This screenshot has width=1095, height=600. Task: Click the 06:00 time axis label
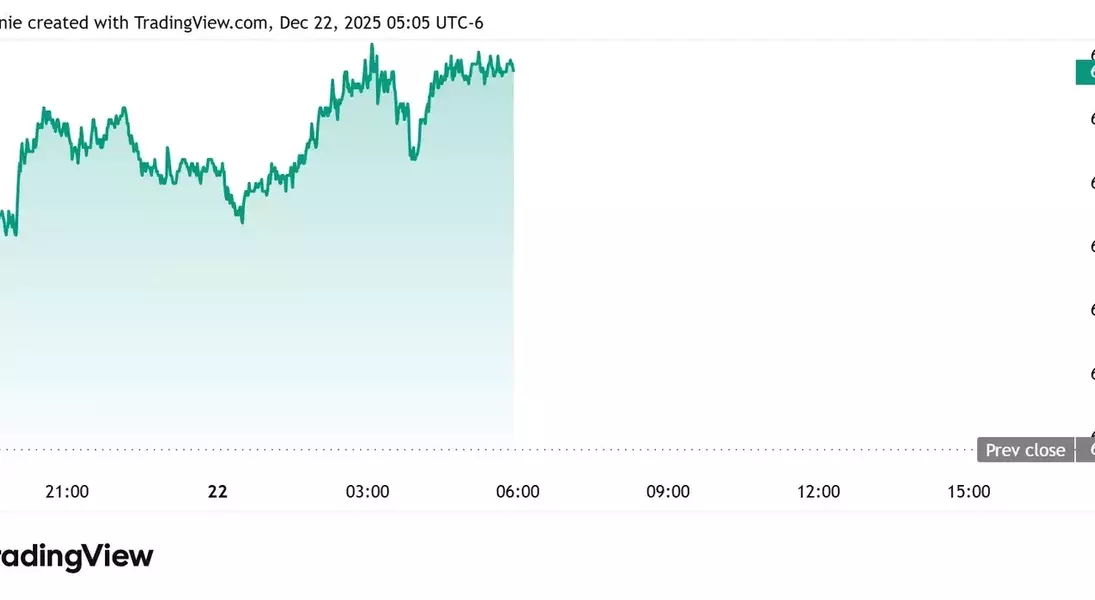point(518,491)
